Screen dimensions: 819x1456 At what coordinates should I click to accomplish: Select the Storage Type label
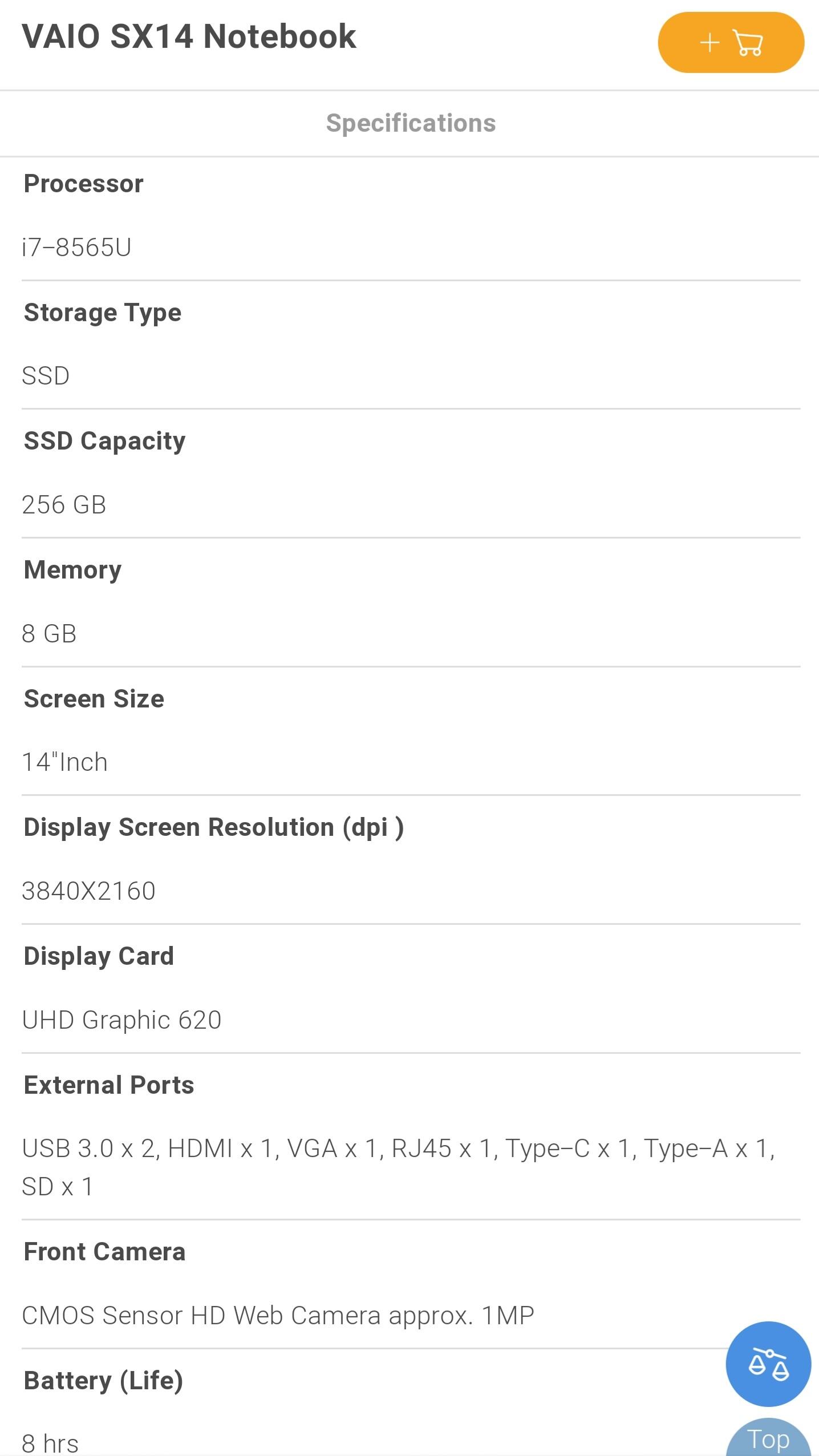(103, 313)
